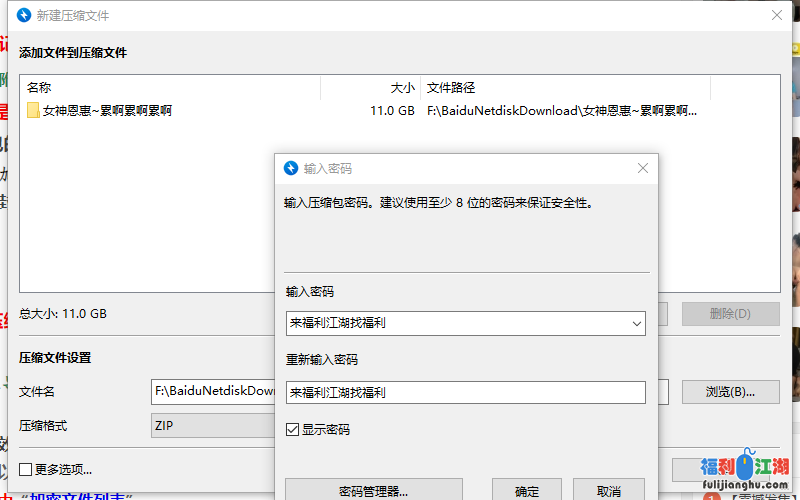Click into the 重新输入密码 text field
This screenshot has width=800, height=500.
(x=465, y=393)
